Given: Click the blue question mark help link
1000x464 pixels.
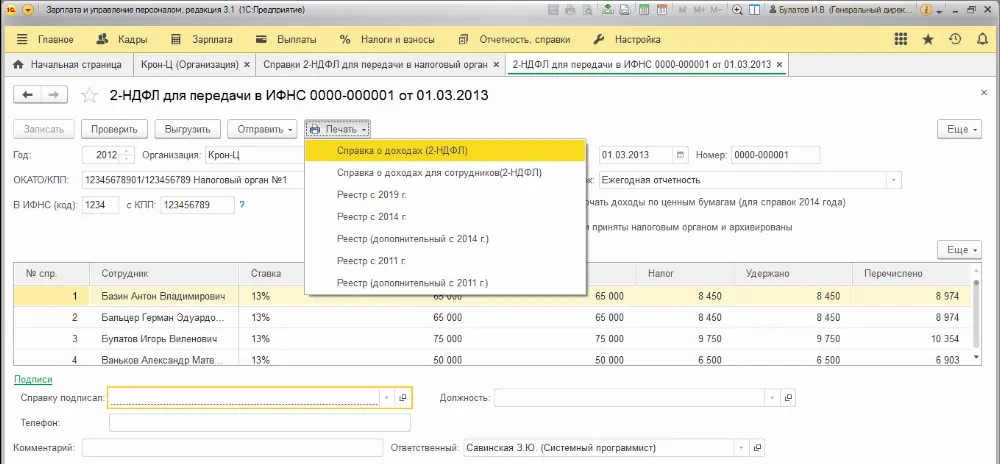Looking at the screenshot, I should 242,205.
